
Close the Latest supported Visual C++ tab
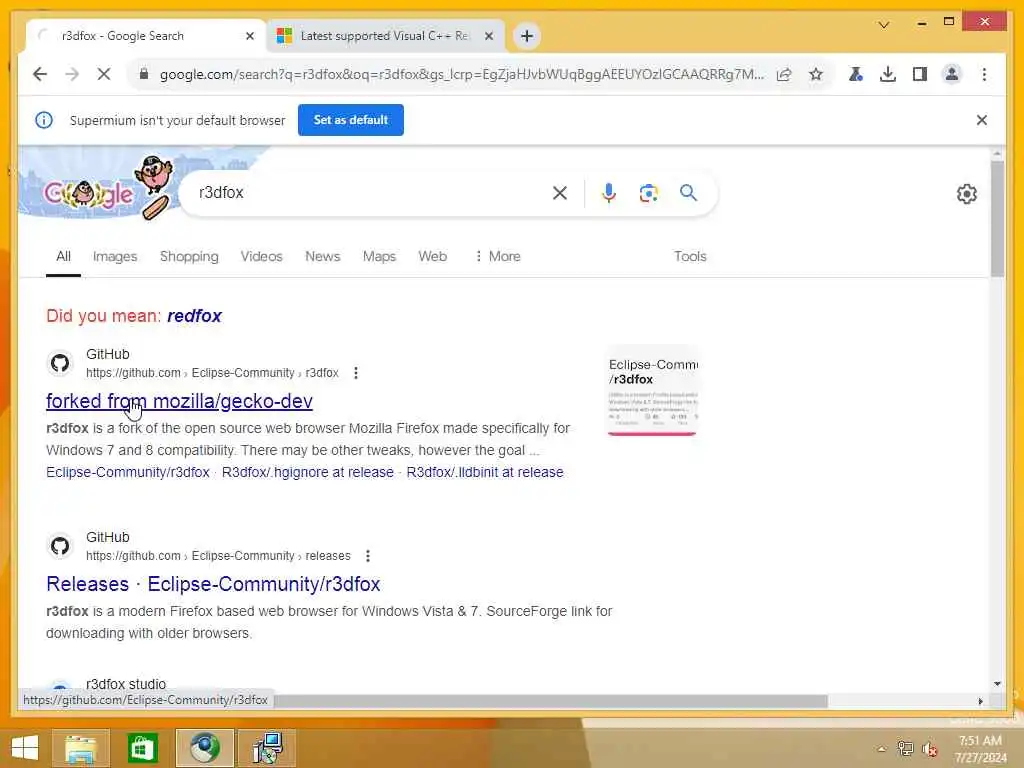(488, 36)
